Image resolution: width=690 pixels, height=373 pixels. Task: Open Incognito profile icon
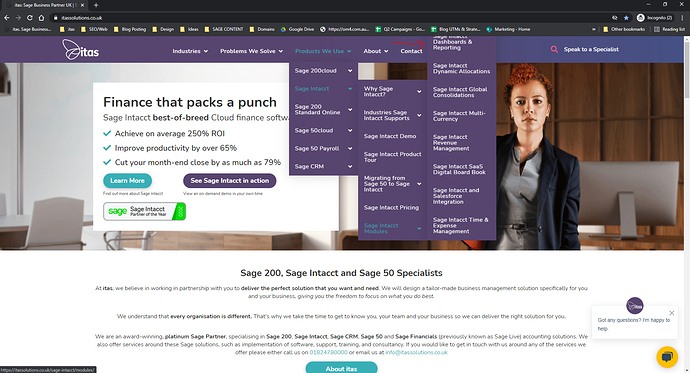coord(654,18)
